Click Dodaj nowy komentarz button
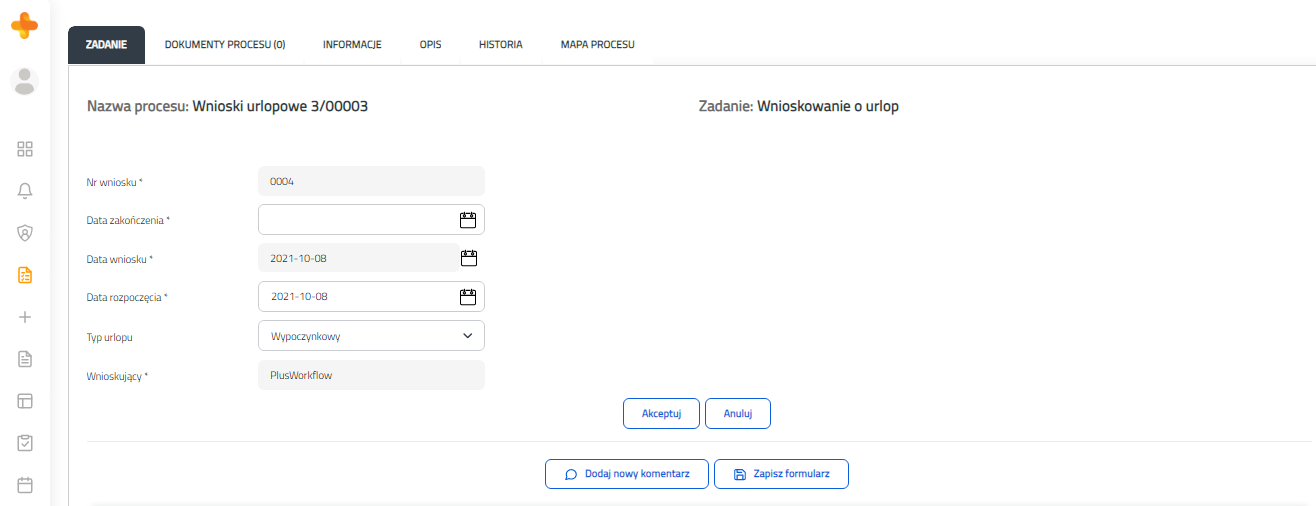This screenshot has height=506, width=1316. point(627,474)
